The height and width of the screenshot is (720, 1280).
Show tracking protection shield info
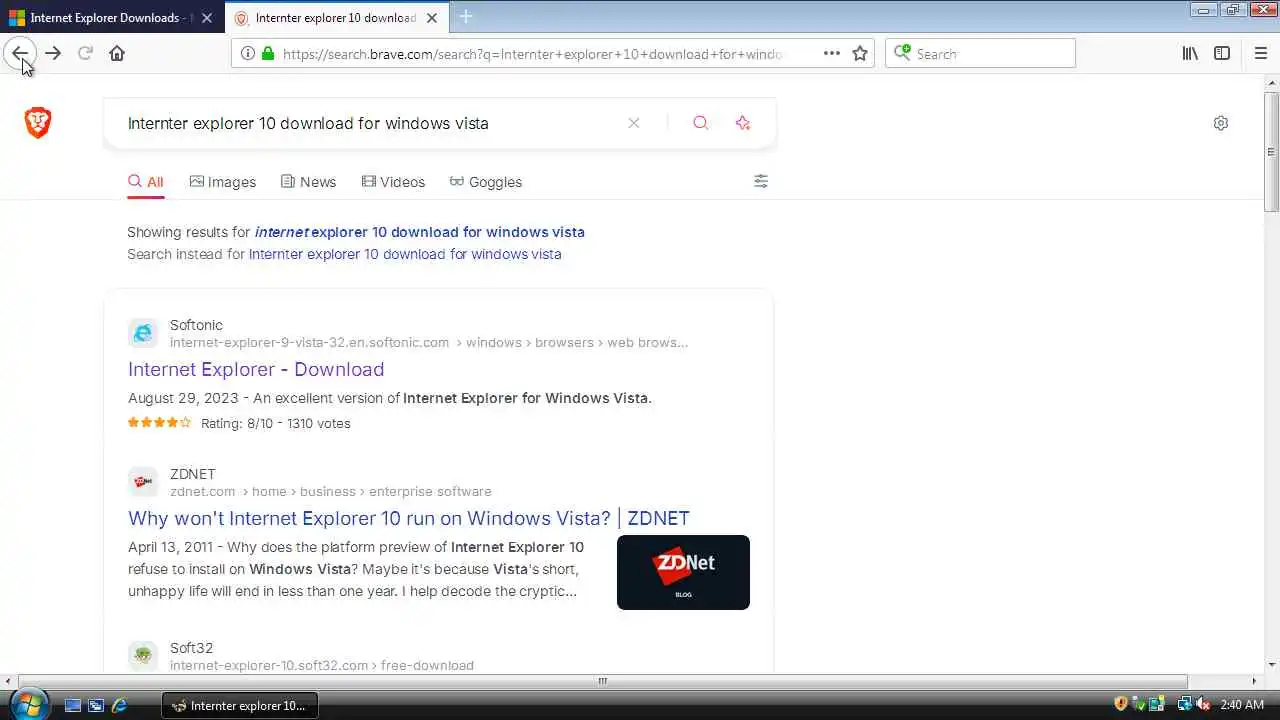pos(247,54)
